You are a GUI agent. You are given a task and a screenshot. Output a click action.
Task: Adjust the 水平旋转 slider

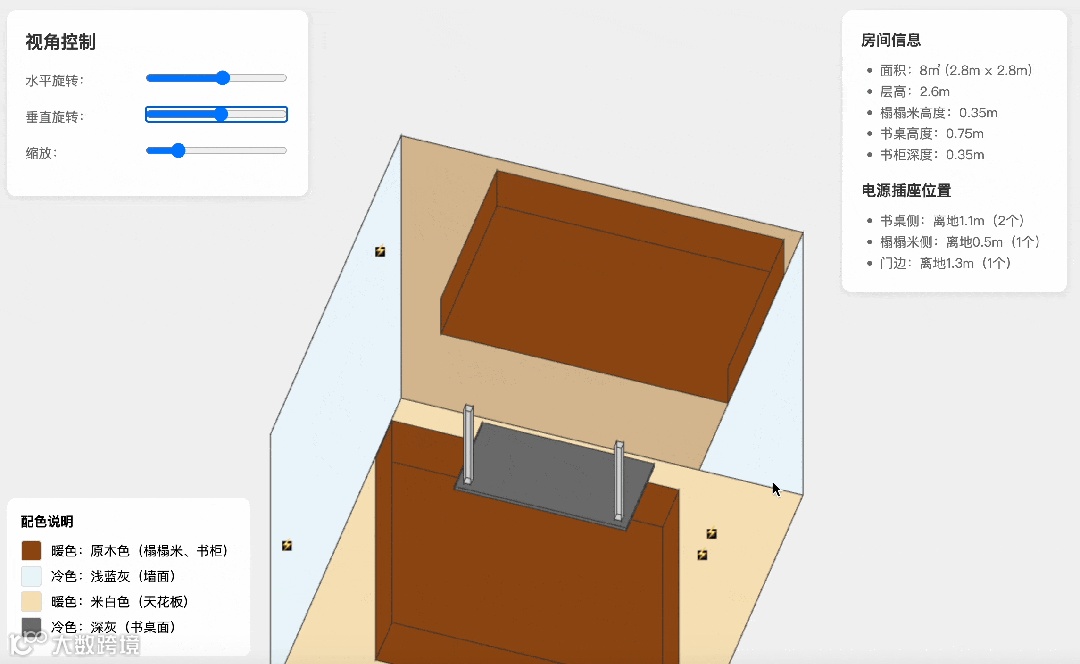point(216,78)
